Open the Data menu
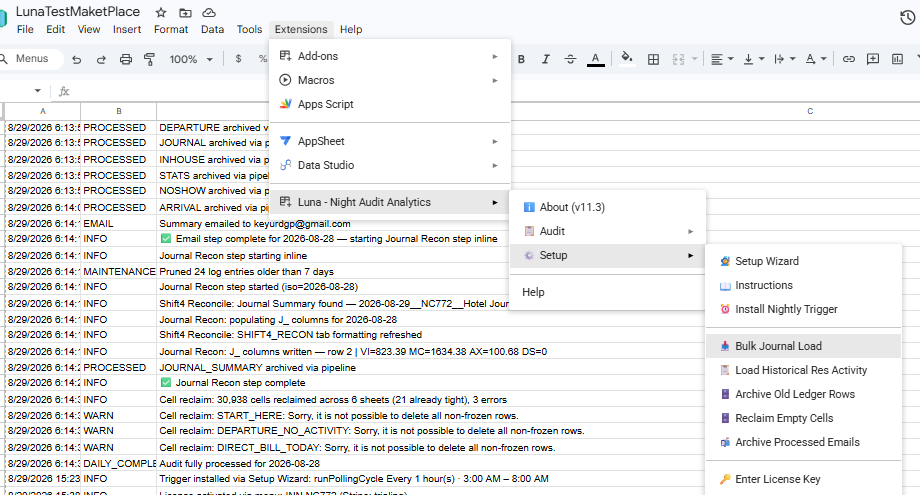Screen dimensions: 920x495 212,29
